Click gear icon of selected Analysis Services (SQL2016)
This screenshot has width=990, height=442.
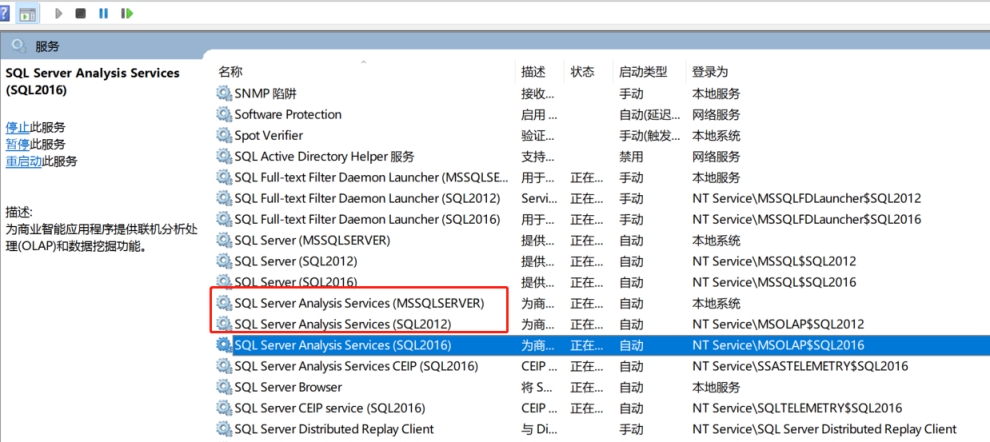[x=224, y=345]
